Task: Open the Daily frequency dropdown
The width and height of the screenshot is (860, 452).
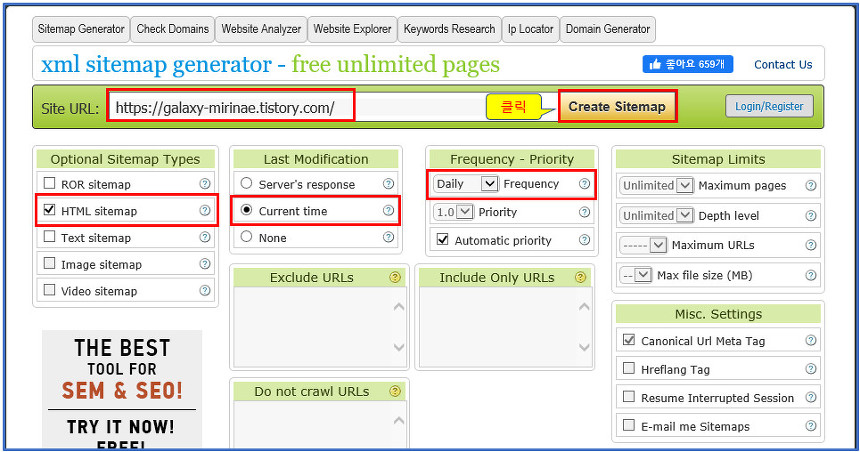Action: tap(466, 184)
